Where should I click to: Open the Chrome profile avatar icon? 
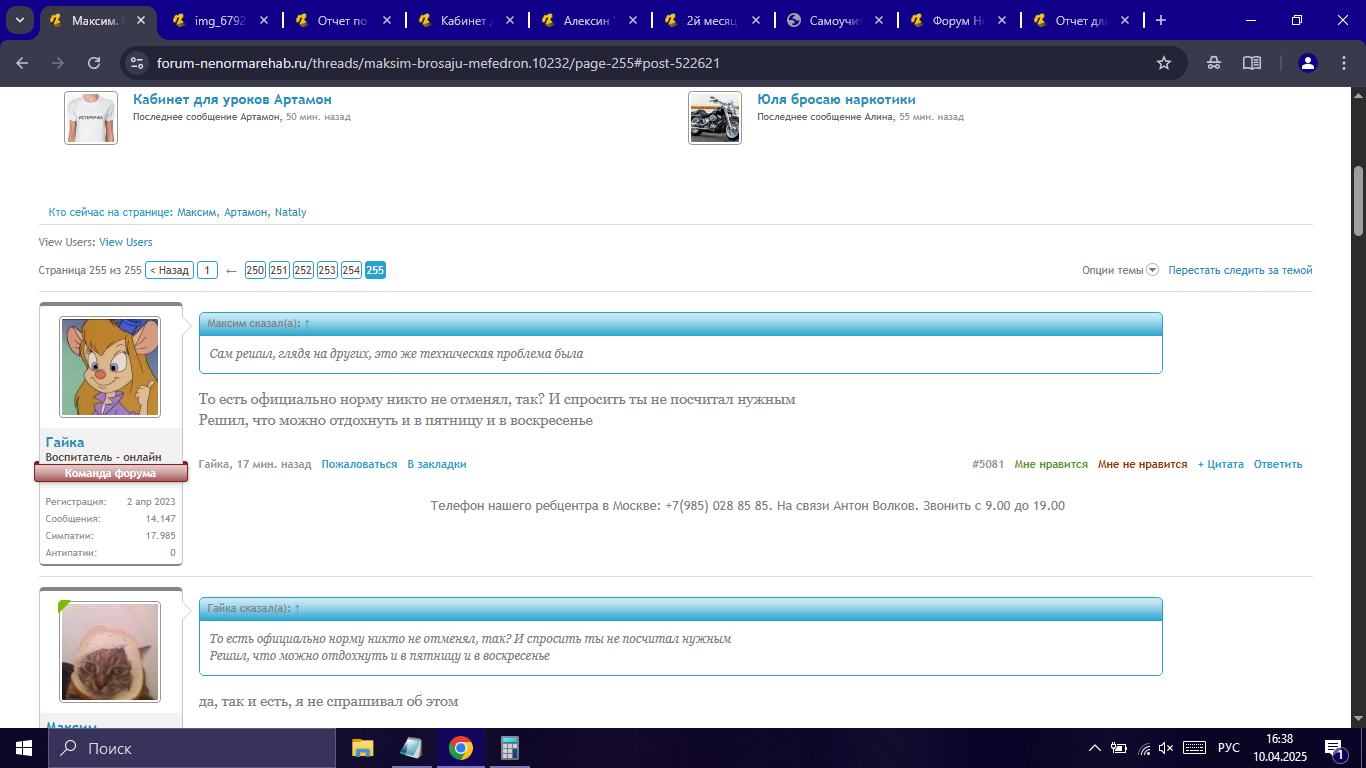coord(1307,63)
